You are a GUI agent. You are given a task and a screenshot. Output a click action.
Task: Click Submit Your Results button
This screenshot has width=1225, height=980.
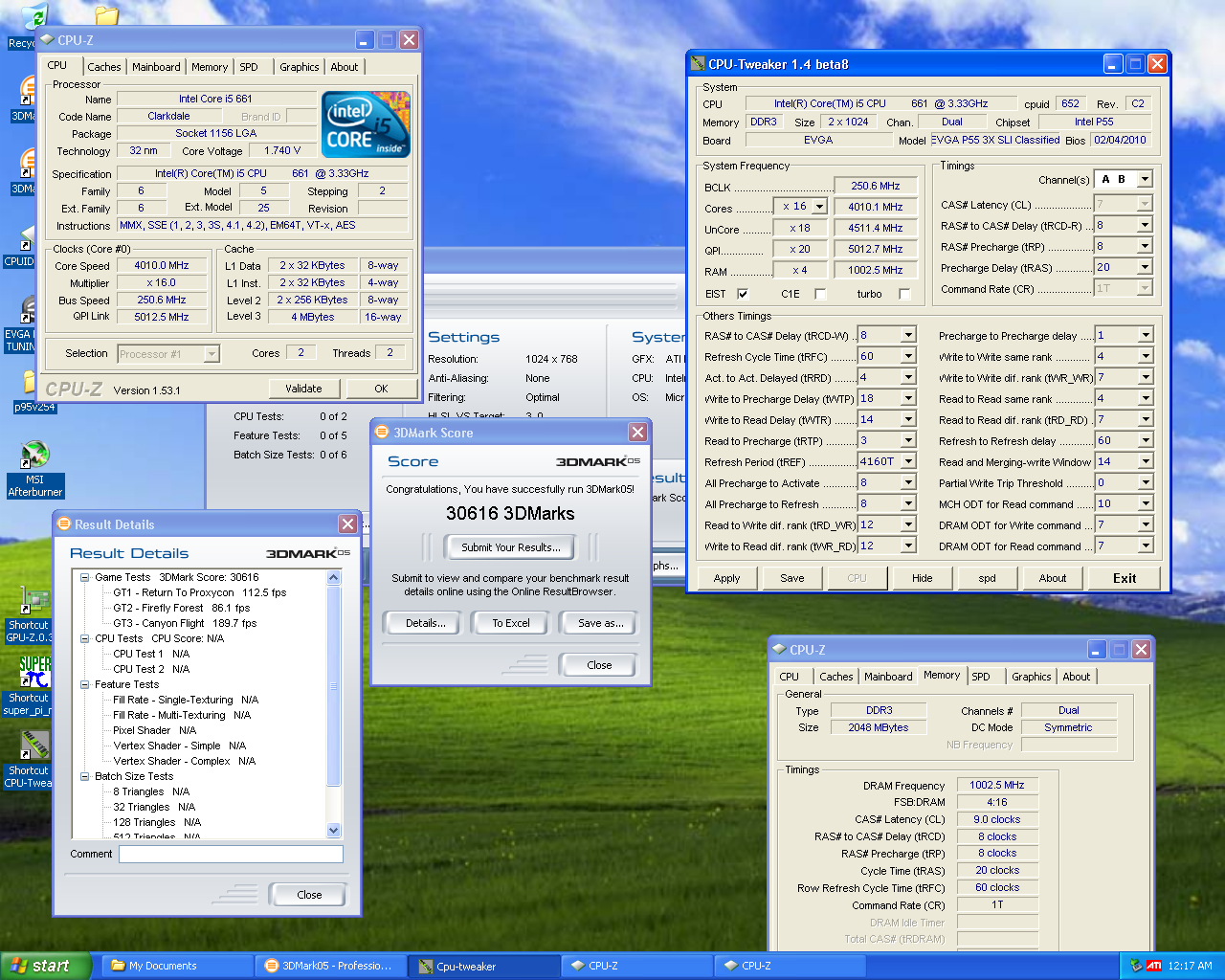coord(511,547)
